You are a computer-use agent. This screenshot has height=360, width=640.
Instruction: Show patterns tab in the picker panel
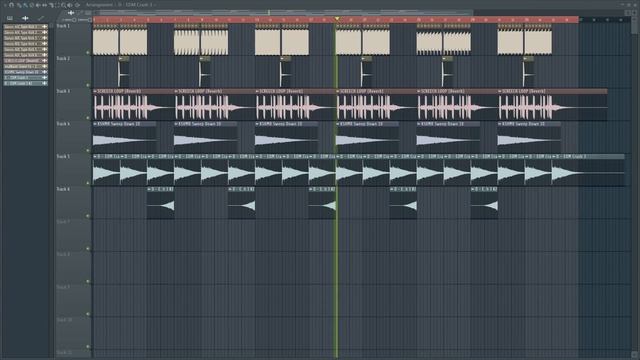tap(10, 18)
